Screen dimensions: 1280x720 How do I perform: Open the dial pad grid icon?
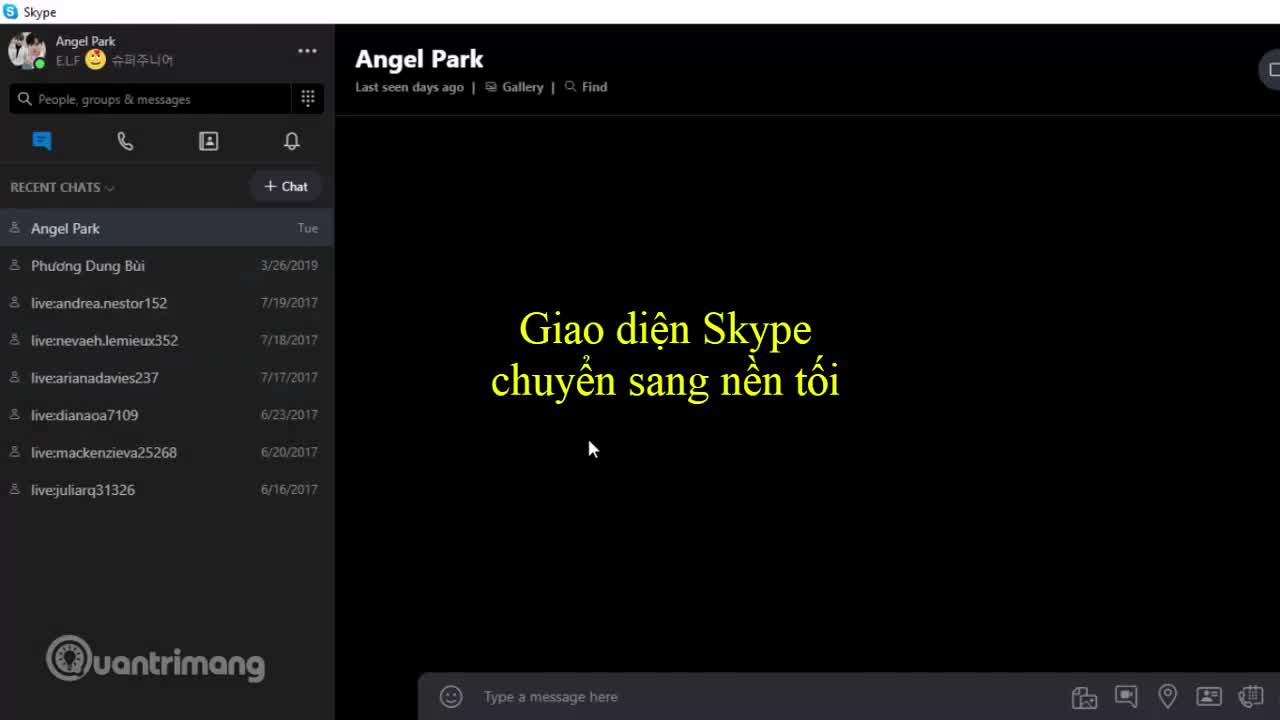click(x=308, y=98)
